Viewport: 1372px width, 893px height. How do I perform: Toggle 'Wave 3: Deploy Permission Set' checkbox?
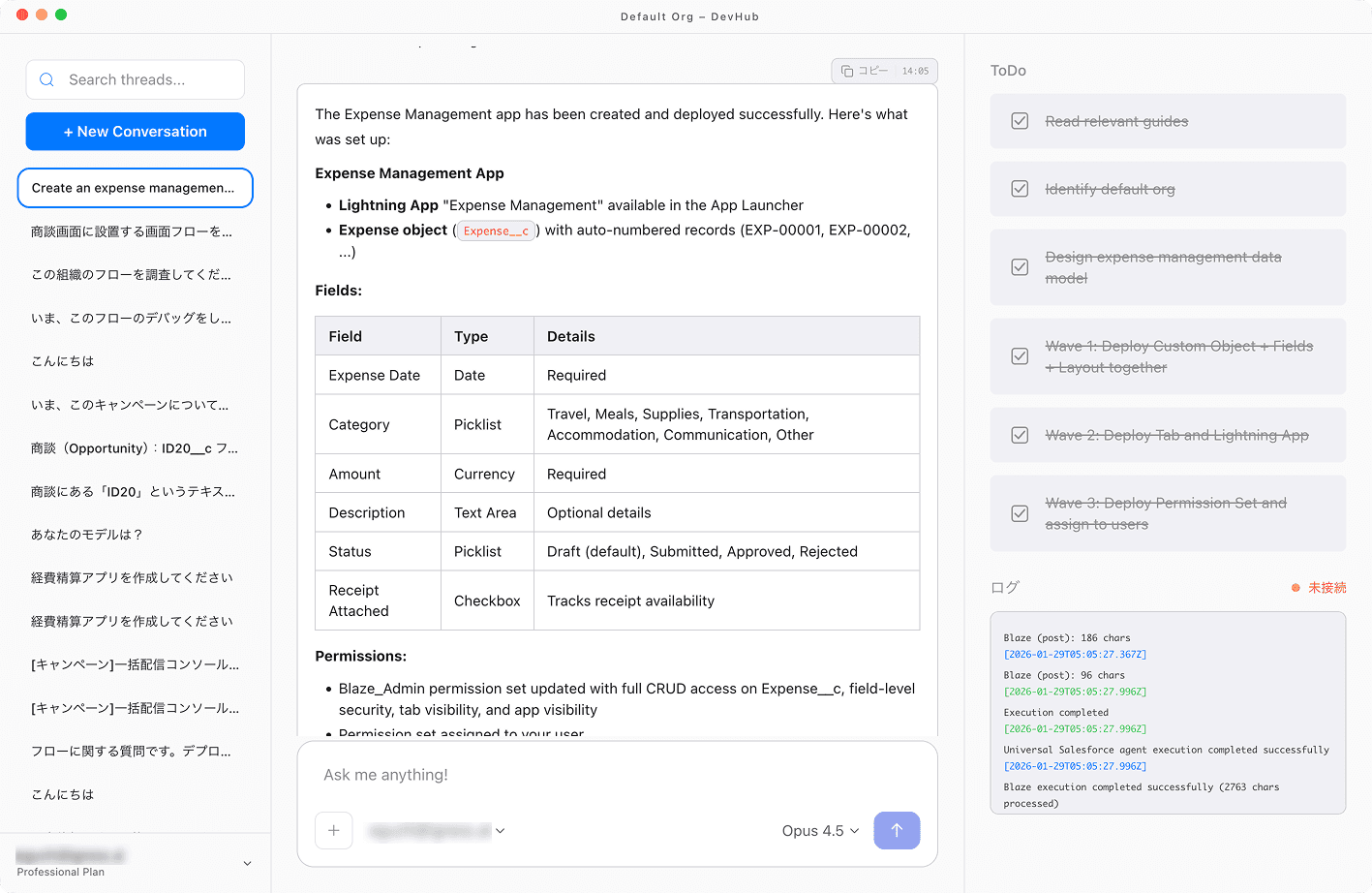pos(1020,513)
